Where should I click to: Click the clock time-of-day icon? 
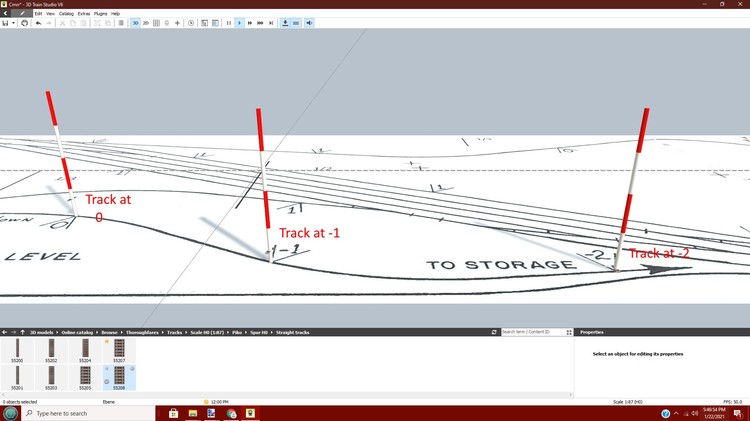(x=191, y=22)
